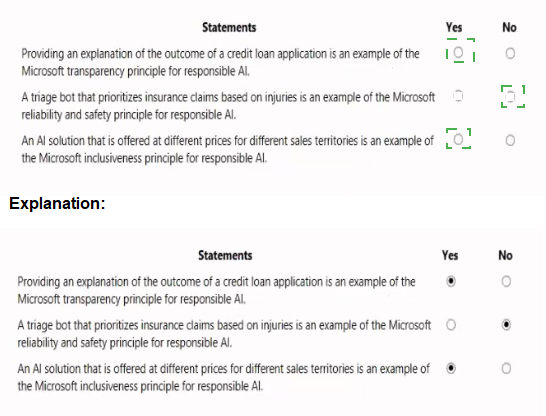Click the triage bot statement text in Explanation section
546x416 pixels.
click(224, 334)
